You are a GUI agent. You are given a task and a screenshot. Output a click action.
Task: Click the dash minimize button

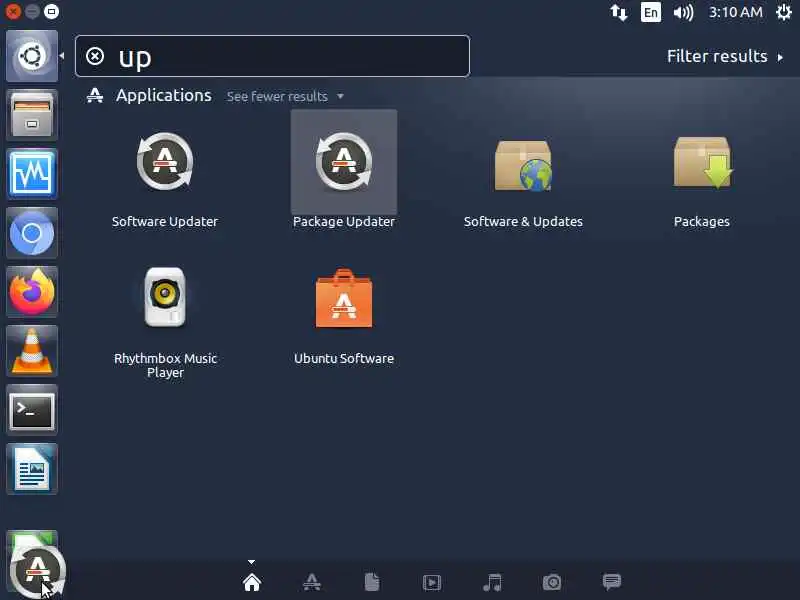click(32, 11)
